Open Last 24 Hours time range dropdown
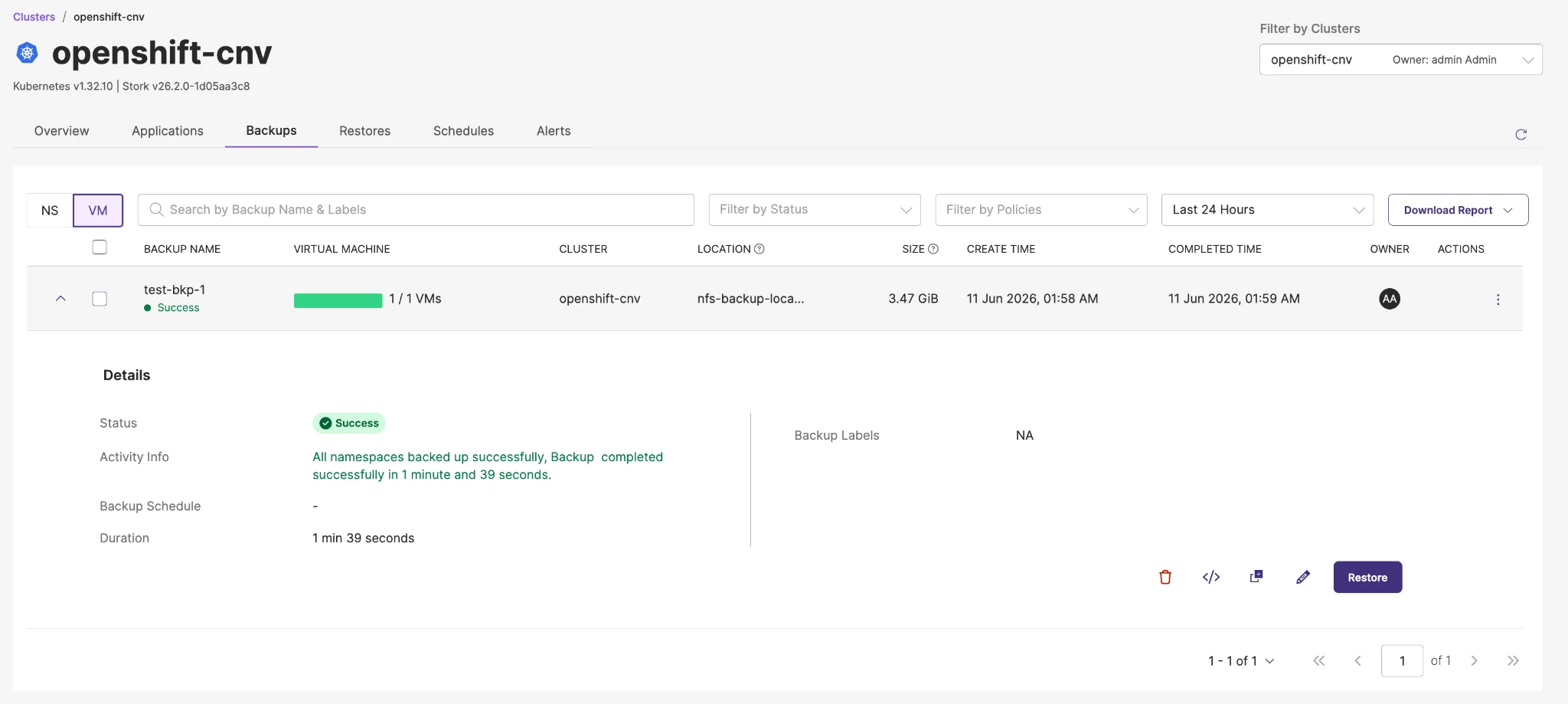 [1267, 210]
